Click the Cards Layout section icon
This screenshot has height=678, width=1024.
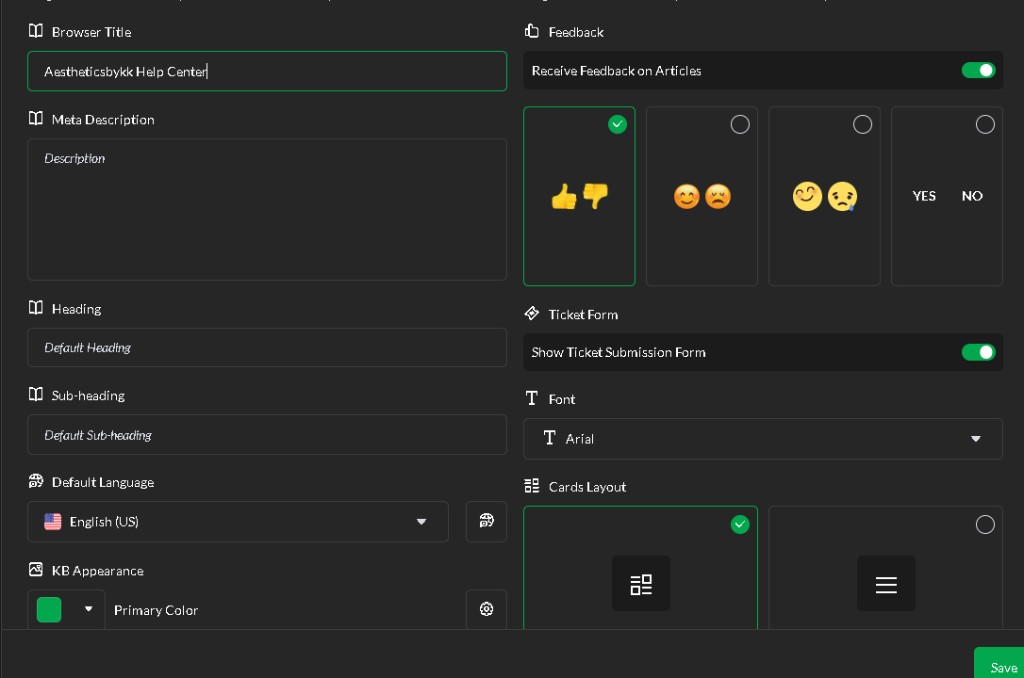click(x=532, y=486)
